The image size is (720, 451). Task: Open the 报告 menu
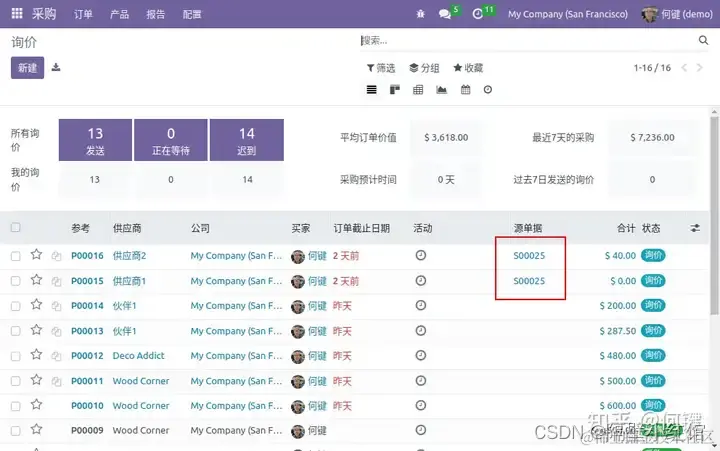coord(156,14)
